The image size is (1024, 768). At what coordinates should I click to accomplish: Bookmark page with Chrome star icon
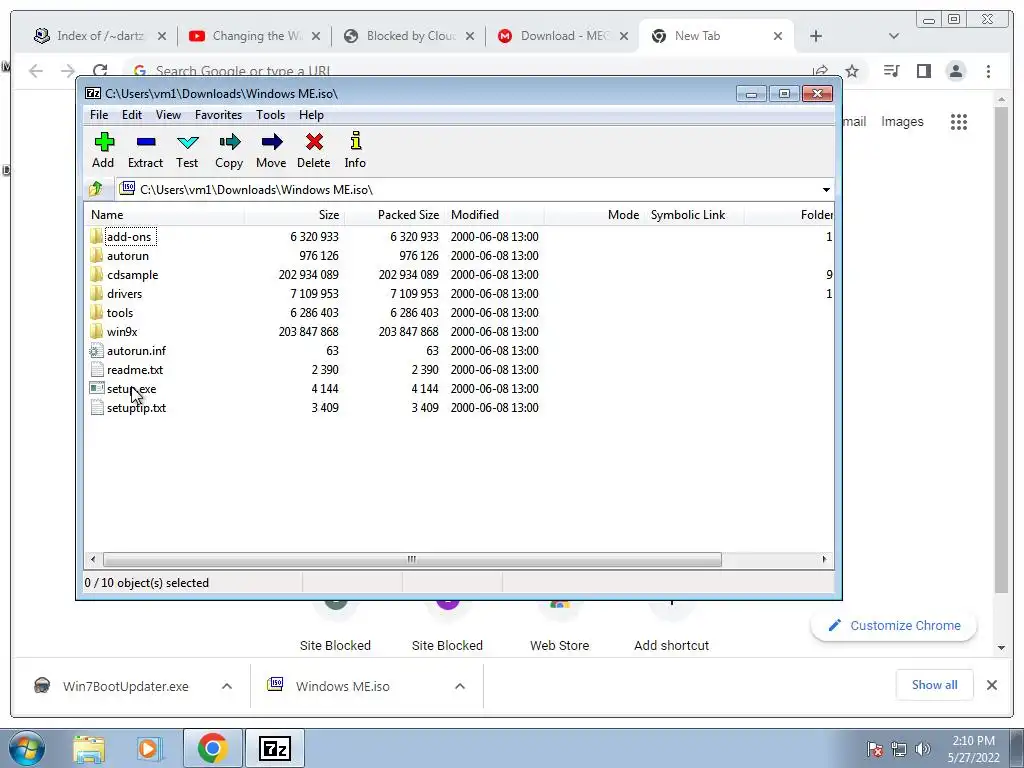pyautogui.click(x=852, y=71)
